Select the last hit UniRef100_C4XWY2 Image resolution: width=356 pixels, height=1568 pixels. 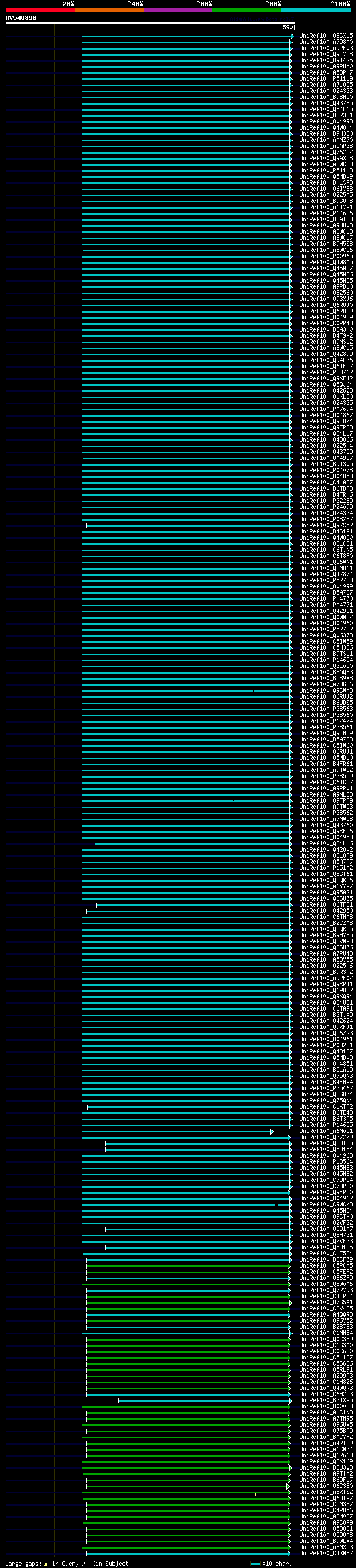(325, 1553)
